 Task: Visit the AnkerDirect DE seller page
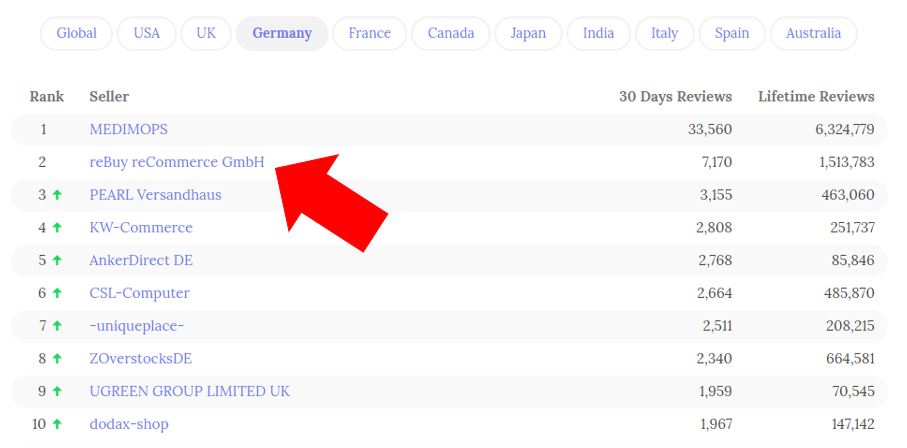(141, 260)
